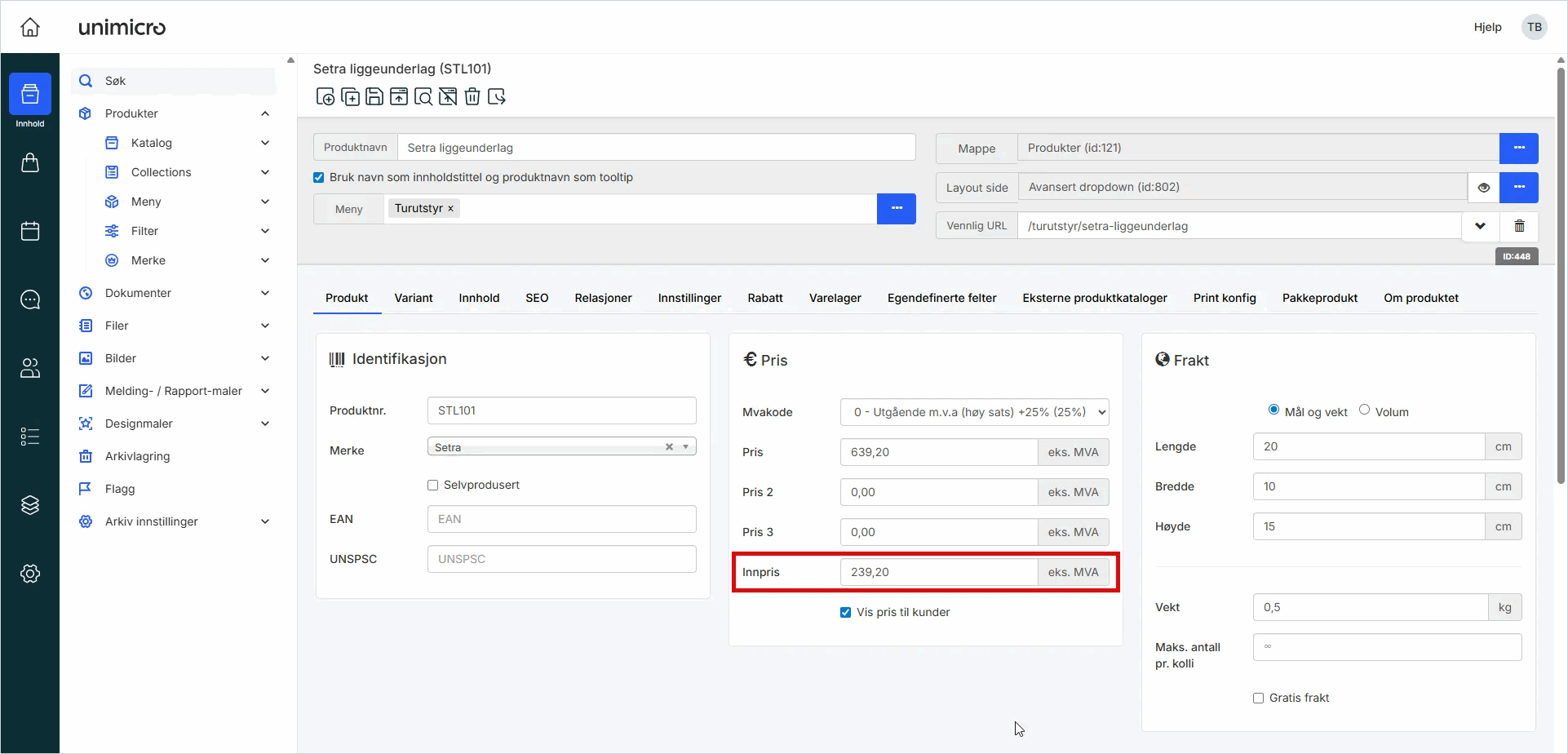Image resolution: width=1568 pixels, height=754 pixels.
Task: Switch to the Varelager tab
Action: [835, 298]
